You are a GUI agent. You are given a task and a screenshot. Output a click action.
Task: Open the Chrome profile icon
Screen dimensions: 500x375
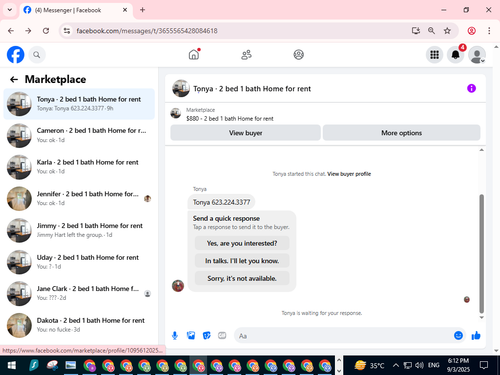472,31
